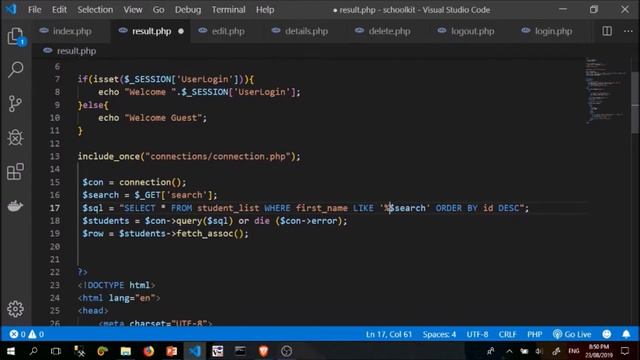Switch to the edit.php tab
Image resolution: width=640 pixels, height=360 pixels.
pos(227,31)
